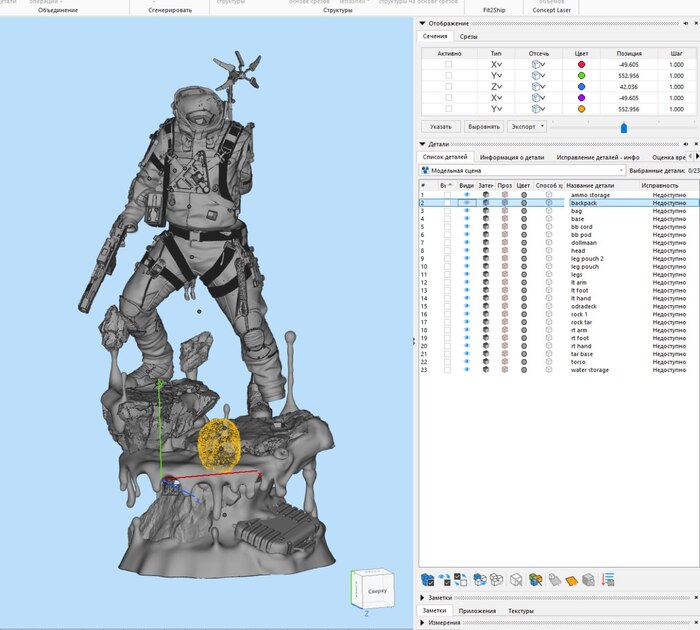Screen dimensions: 700x630
Task: Click transparency cube icon in bag row
Action: pyautogui.click(x=505, y=211)
